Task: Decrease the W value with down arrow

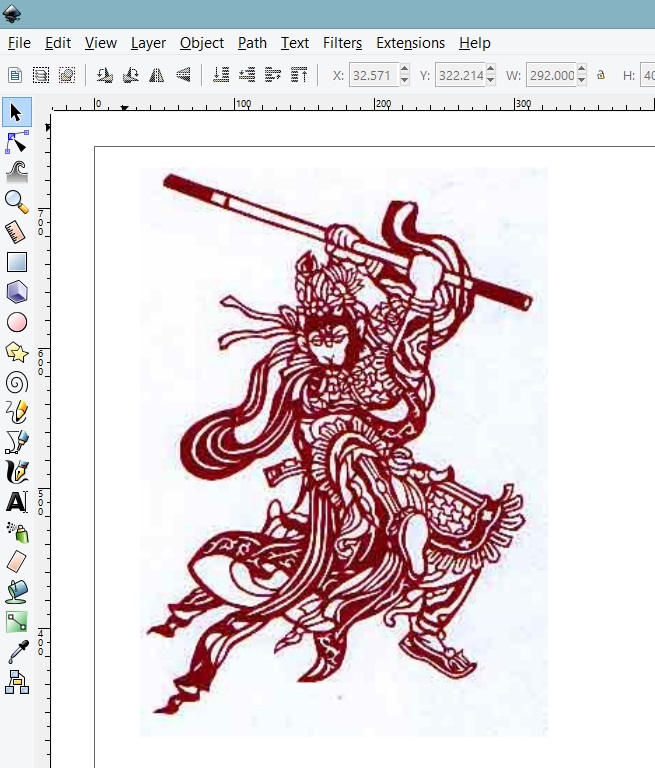Action: point(582,80)
